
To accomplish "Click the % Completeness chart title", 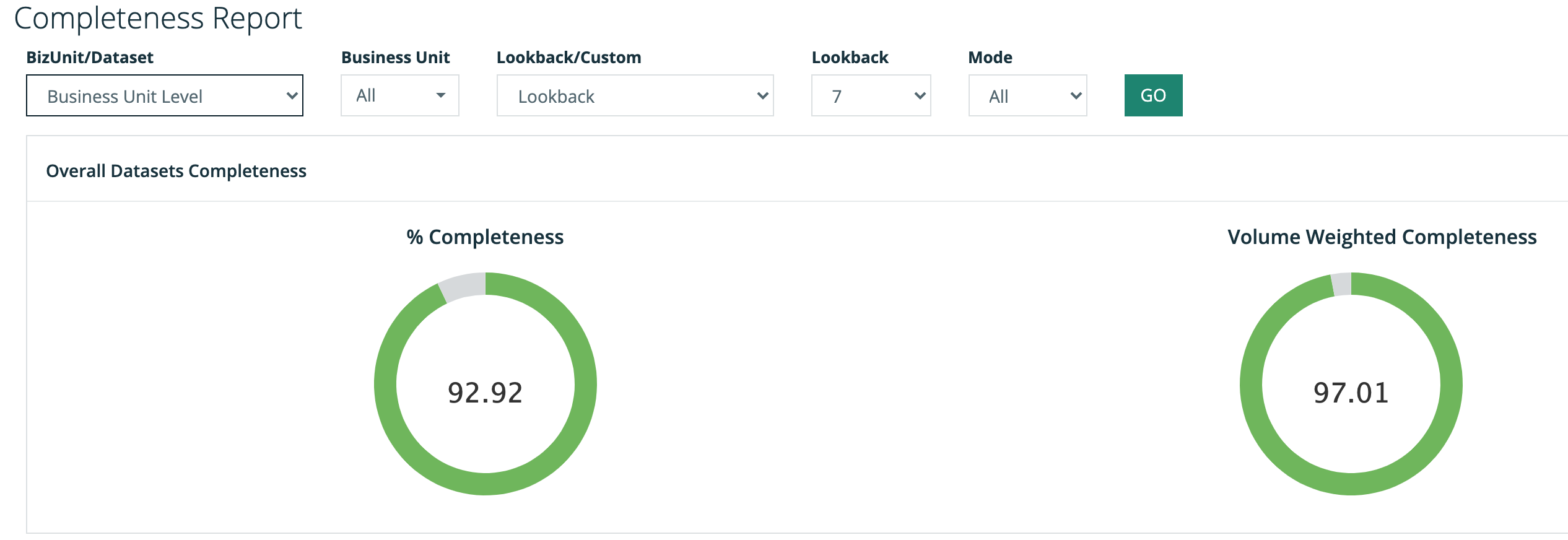I will pyautogui.click(x=485, y=237).
